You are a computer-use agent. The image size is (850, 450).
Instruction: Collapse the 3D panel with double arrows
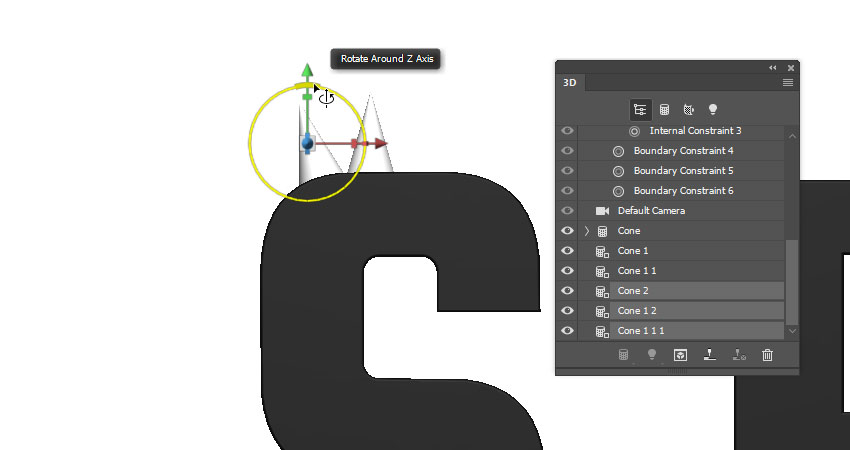tap(772, 68)
